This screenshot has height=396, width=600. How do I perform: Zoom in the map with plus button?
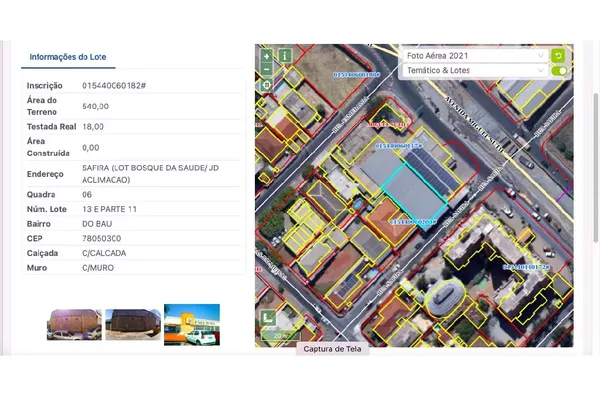pos(267,56)
